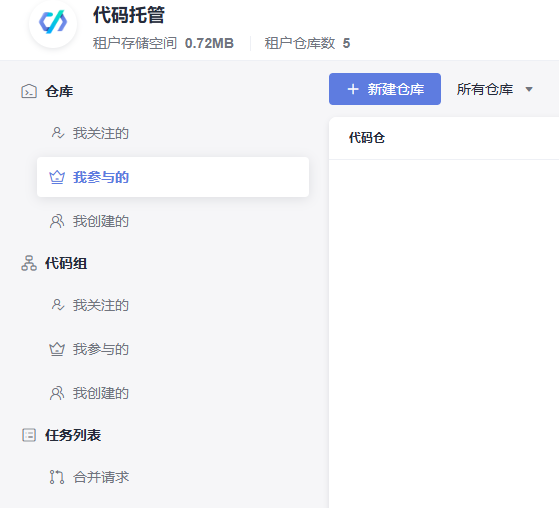Click the follow icon beside 代码组 我关注的
This screenshot has height=508, width=559.
tap(57, 305)
